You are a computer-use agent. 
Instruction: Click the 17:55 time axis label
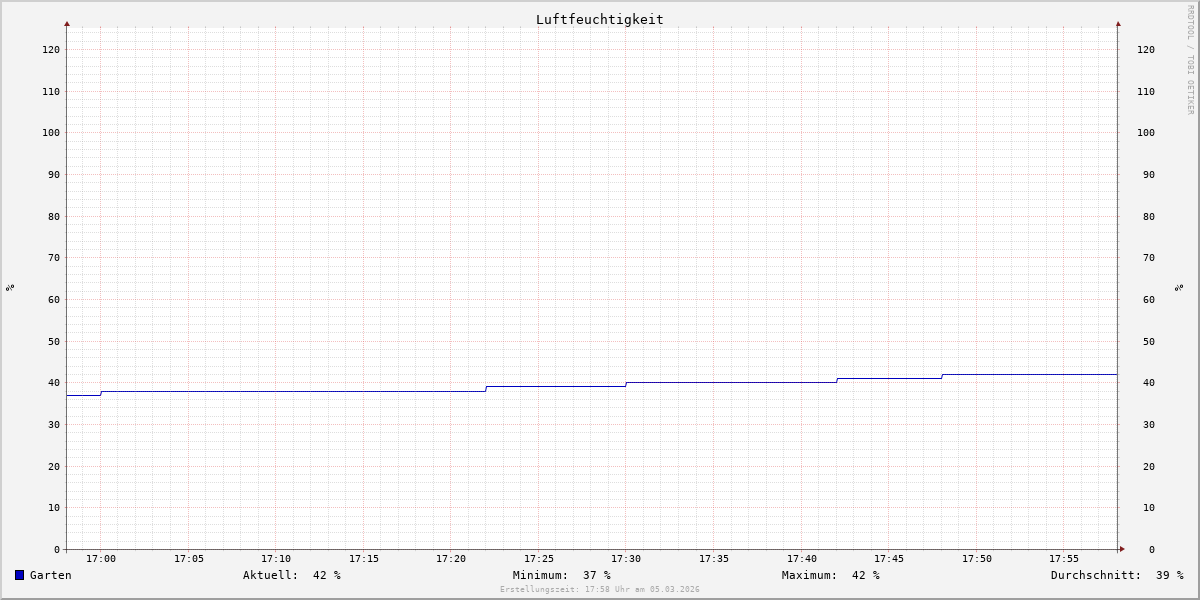[1064, 559]
